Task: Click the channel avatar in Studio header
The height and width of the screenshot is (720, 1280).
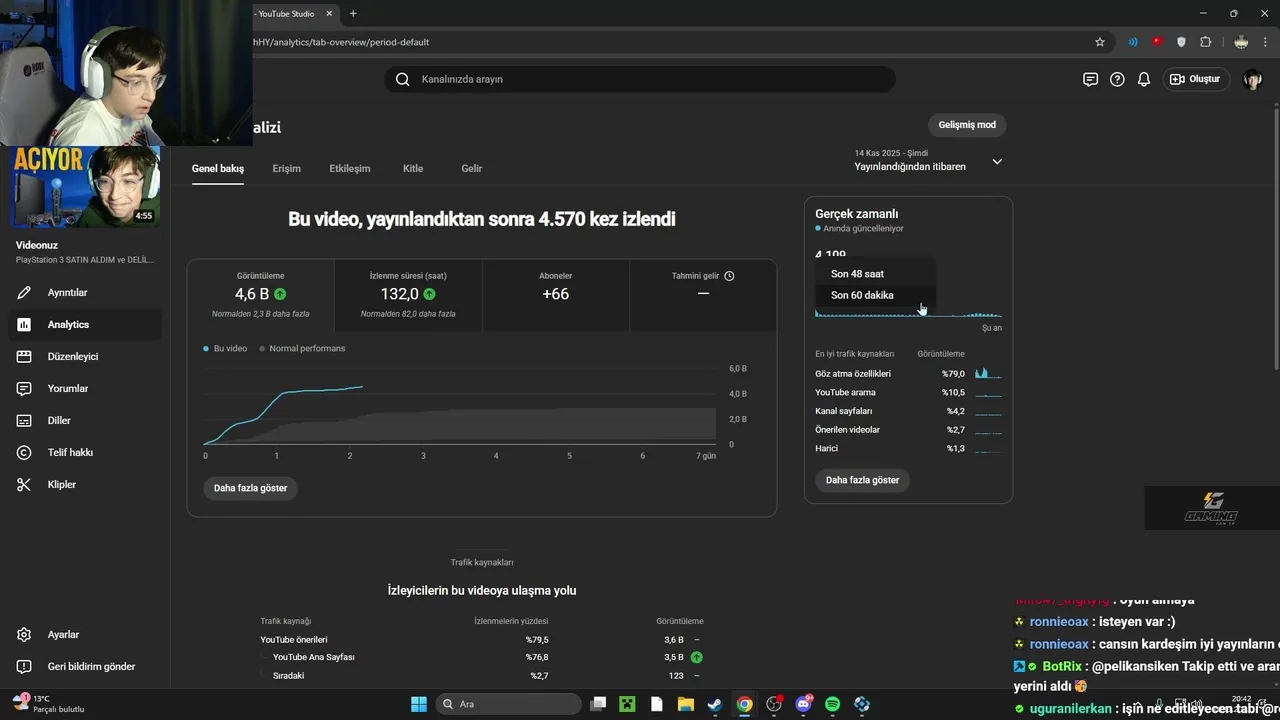Action: 1252,79
